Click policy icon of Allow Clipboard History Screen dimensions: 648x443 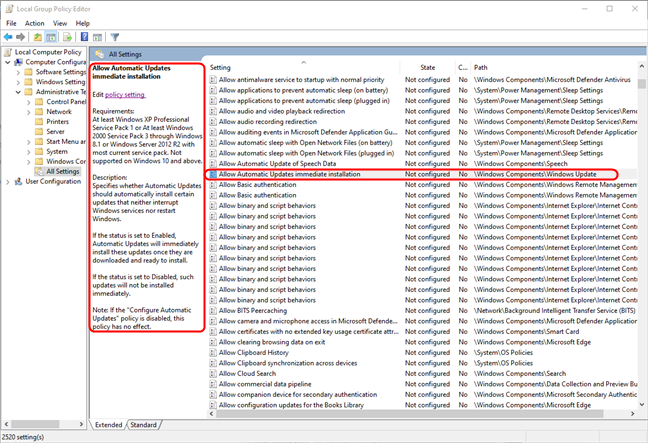pos(213,352)
